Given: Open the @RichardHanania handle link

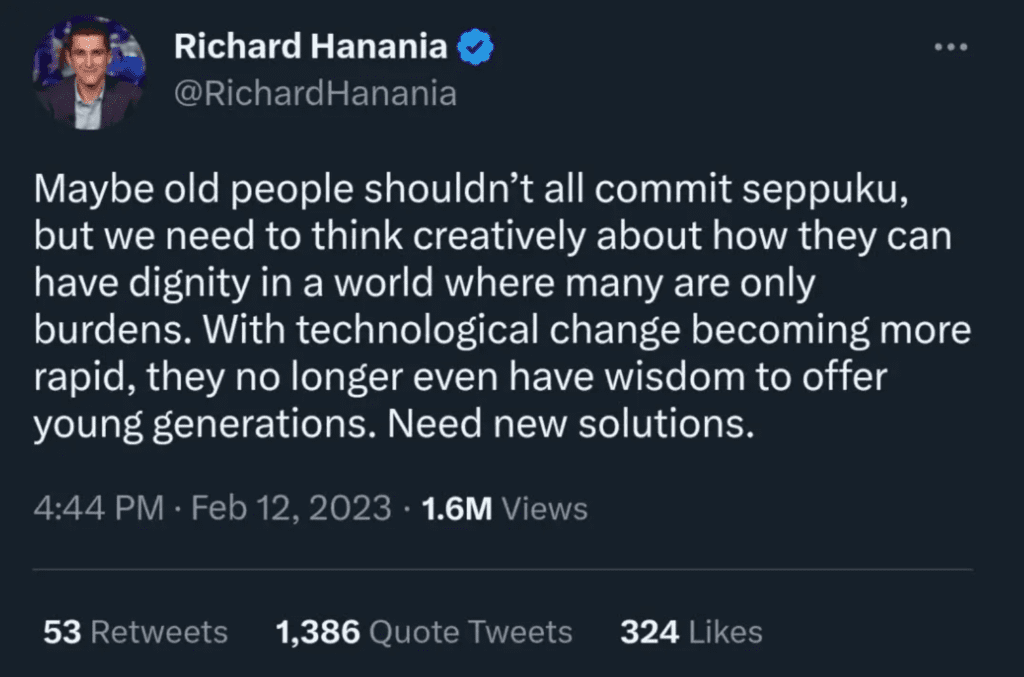Looking at the screenshot, I should coord(315,93).
